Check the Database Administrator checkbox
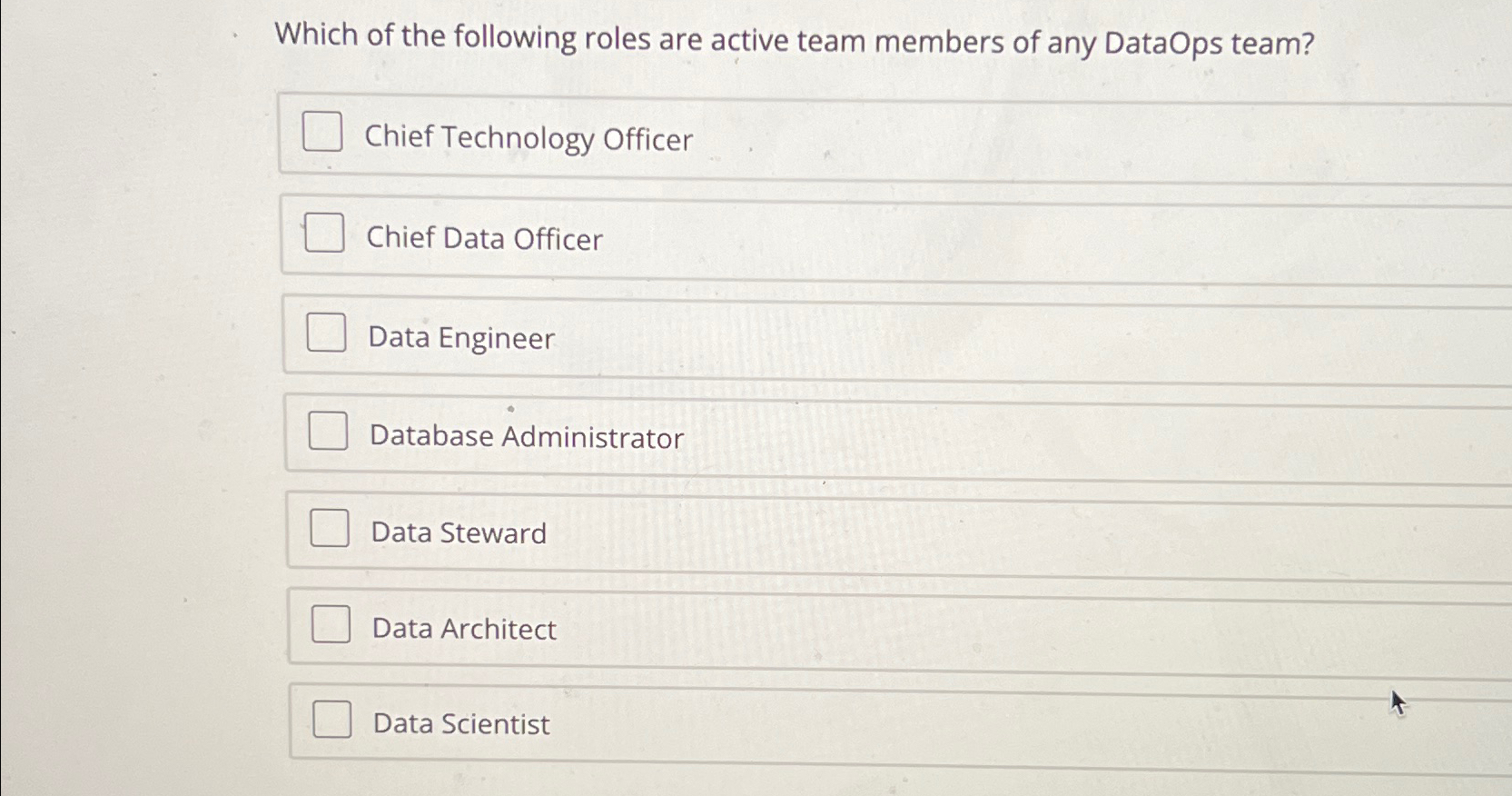Viewport: 1512px width, 796px height. click(329, 431)
